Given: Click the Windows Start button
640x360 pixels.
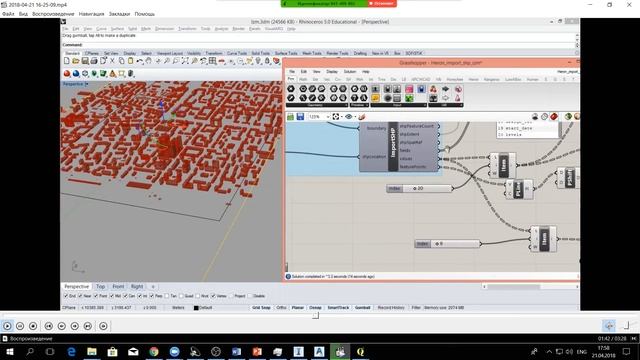Looking at the screenshot, I should tap(9, 351).
